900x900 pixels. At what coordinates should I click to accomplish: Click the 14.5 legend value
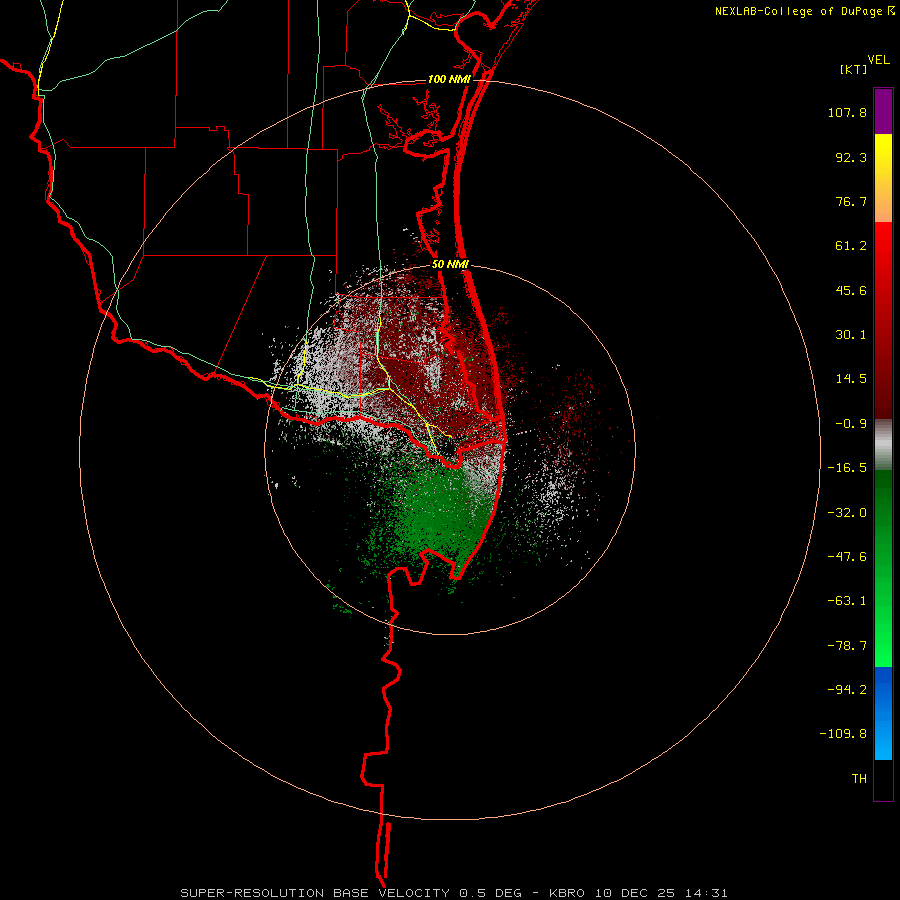pyautogui.click(x=851, y=379)
